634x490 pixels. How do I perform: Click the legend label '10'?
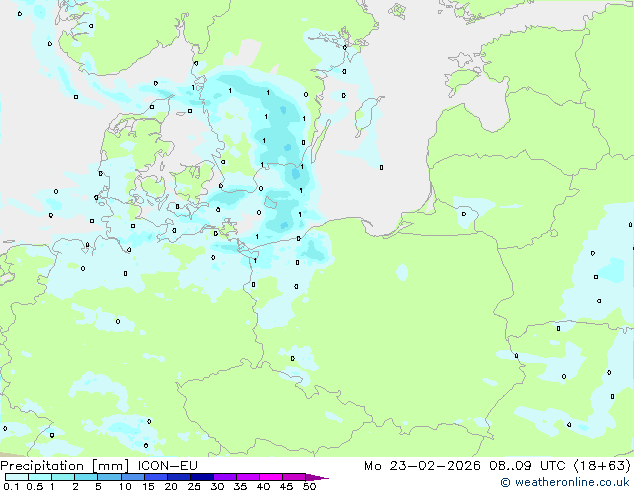coord(125,486)
